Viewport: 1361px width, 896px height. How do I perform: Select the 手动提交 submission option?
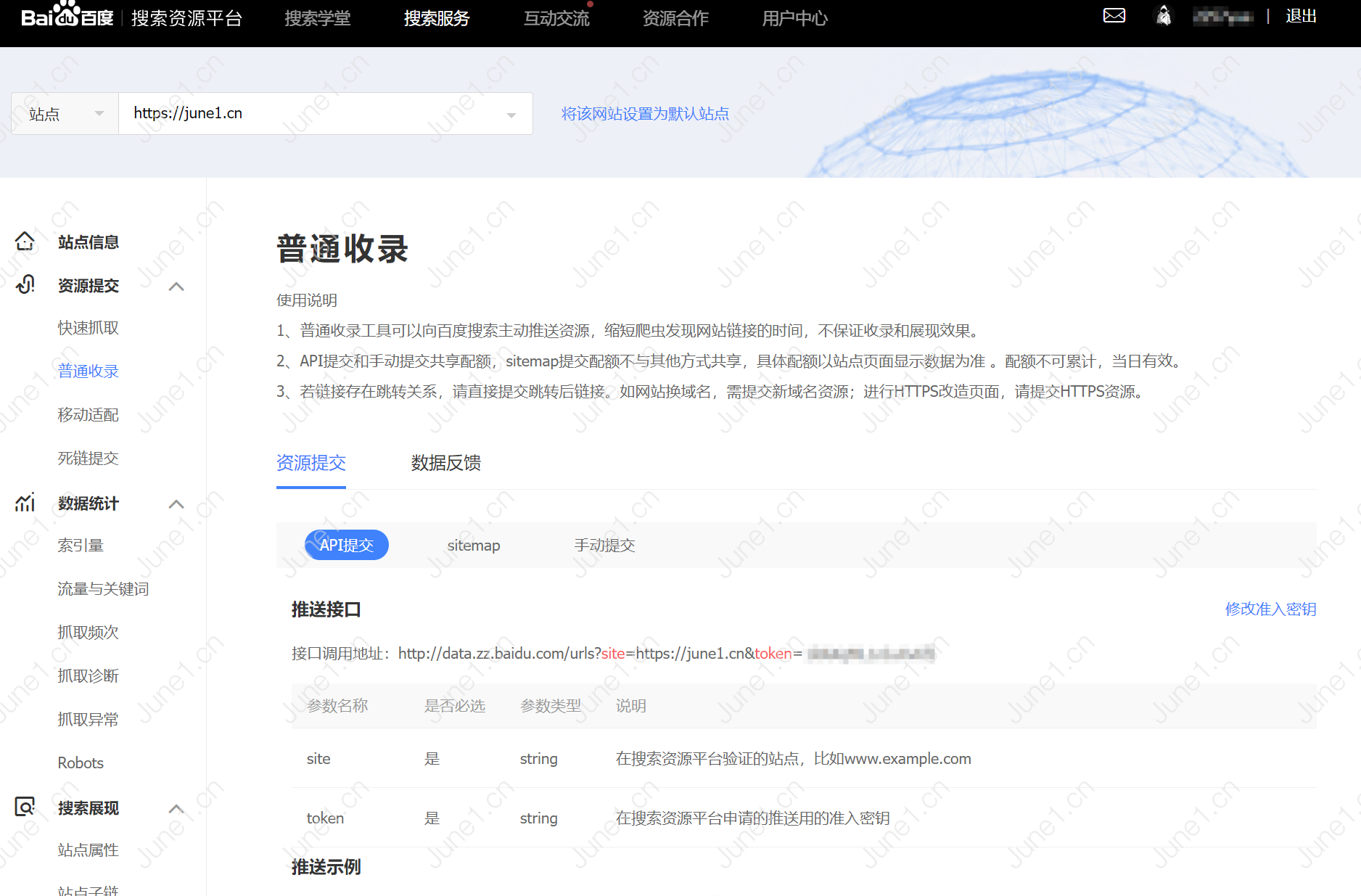(604, 546)
